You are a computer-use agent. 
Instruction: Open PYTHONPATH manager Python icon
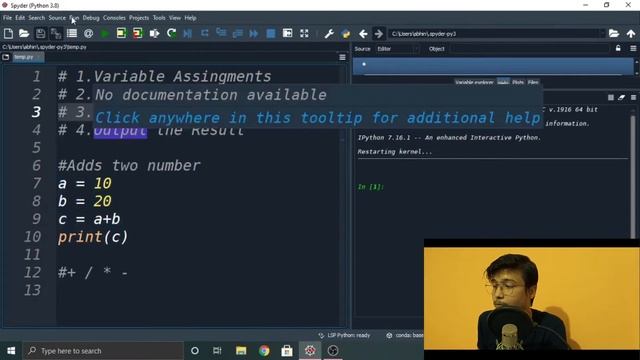click(x=346, y=33)
